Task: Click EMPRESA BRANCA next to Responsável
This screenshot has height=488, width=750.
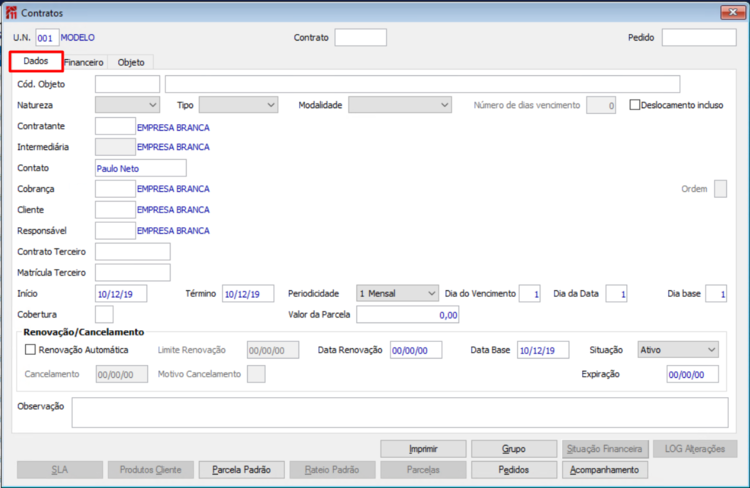Action: [173, 231]
